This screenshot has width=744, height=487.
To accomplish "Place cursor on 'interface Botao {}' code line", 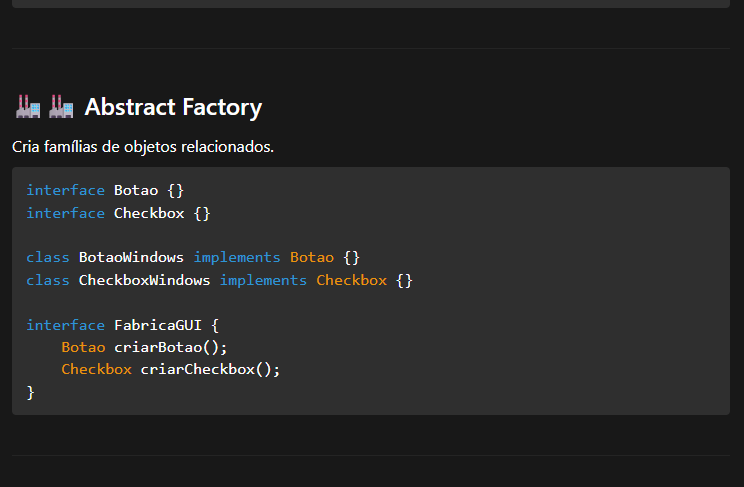I will 105,190.
